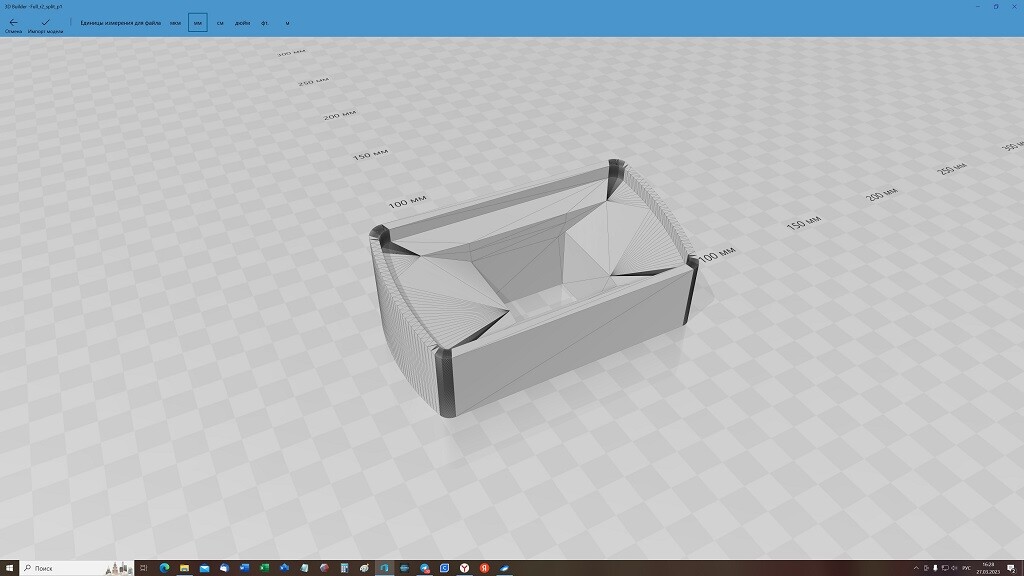Screen dimensions: 1024x576
Task: Open File Explorer from the taskbar
Action: [x=184, y=568]
